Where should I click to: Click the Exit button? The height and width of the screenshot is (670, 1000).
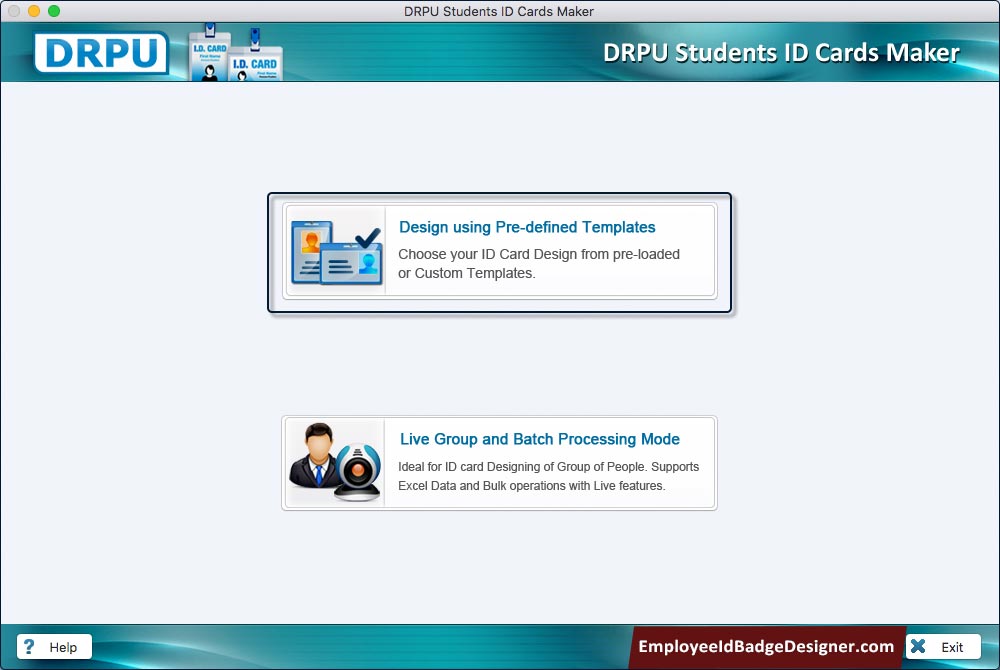click(x=943, y=646)
